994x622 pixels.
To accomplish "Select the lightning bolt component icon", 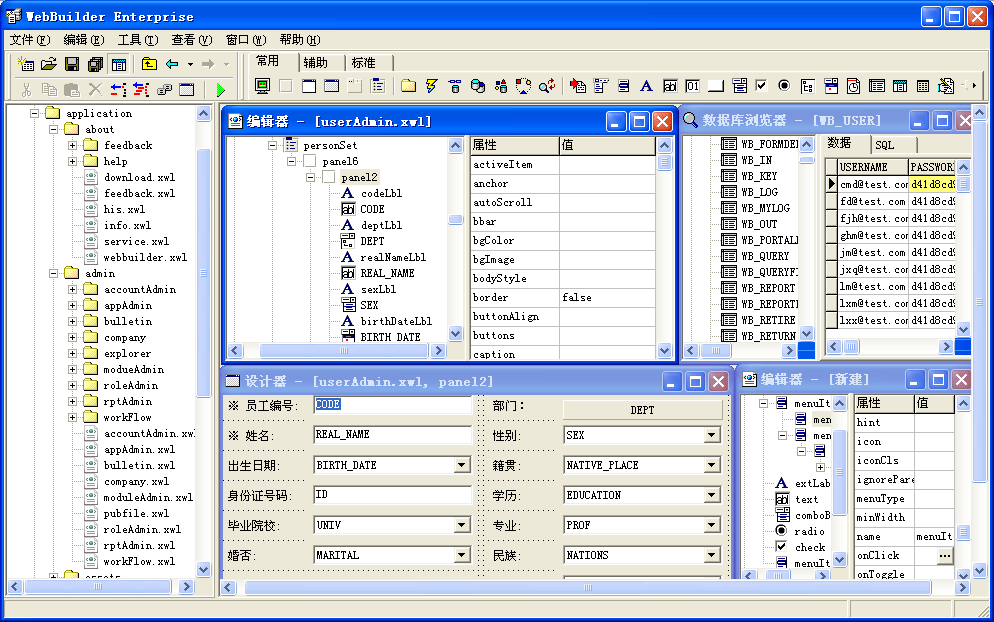I will (432, 86).
